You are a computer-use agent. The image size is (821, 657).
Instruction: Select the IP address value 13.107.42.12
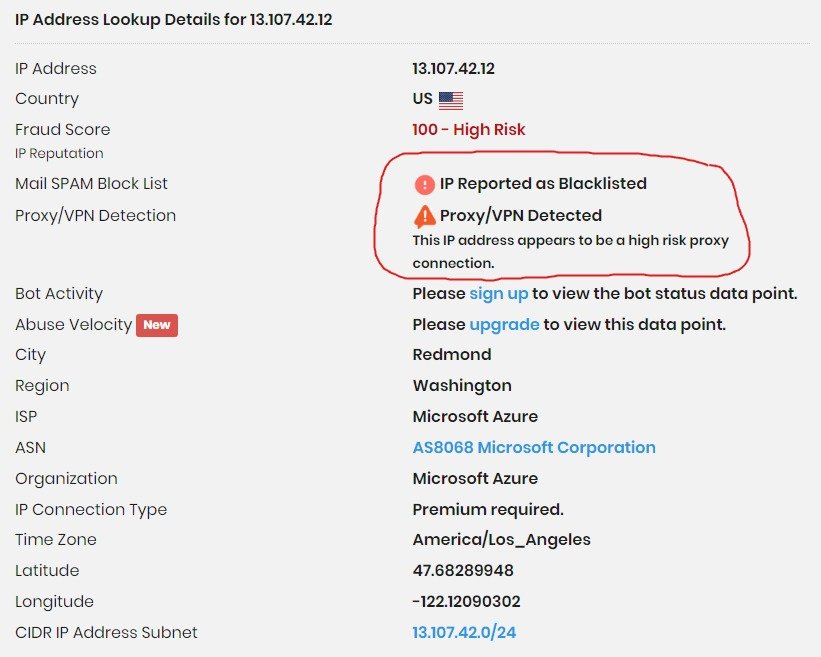[x=453, y=69]
